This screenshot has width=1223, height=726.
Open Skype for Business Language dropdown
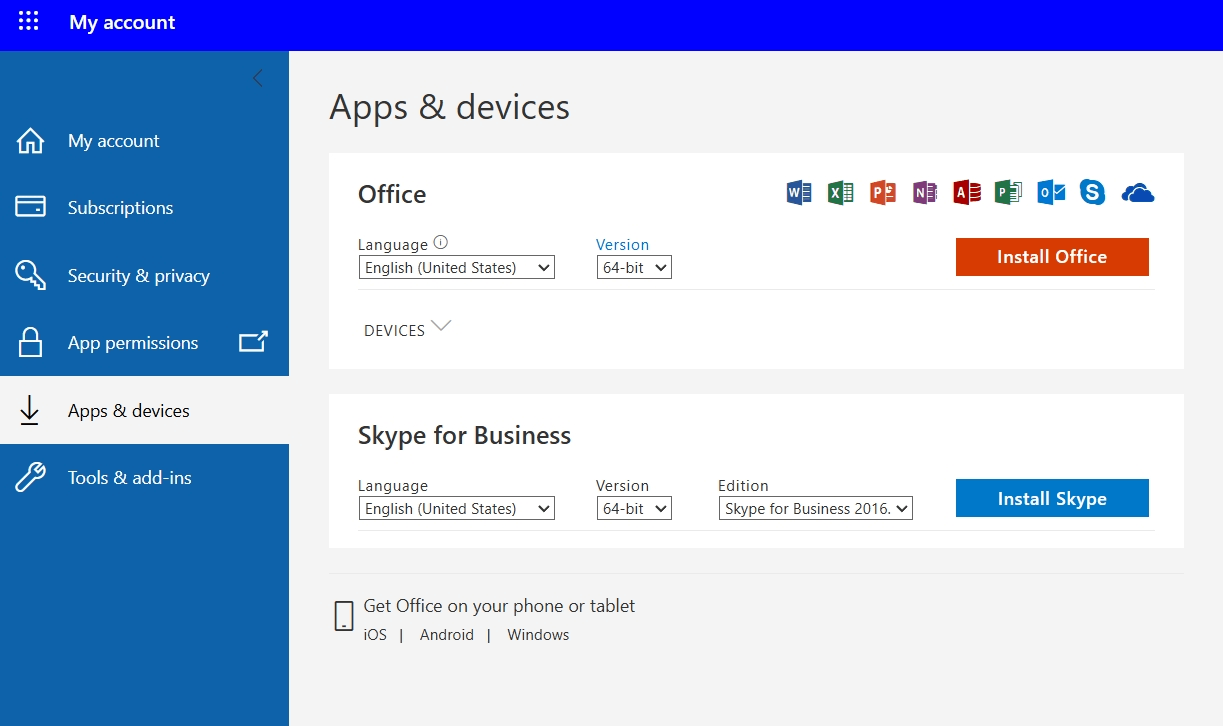[456, 508]
